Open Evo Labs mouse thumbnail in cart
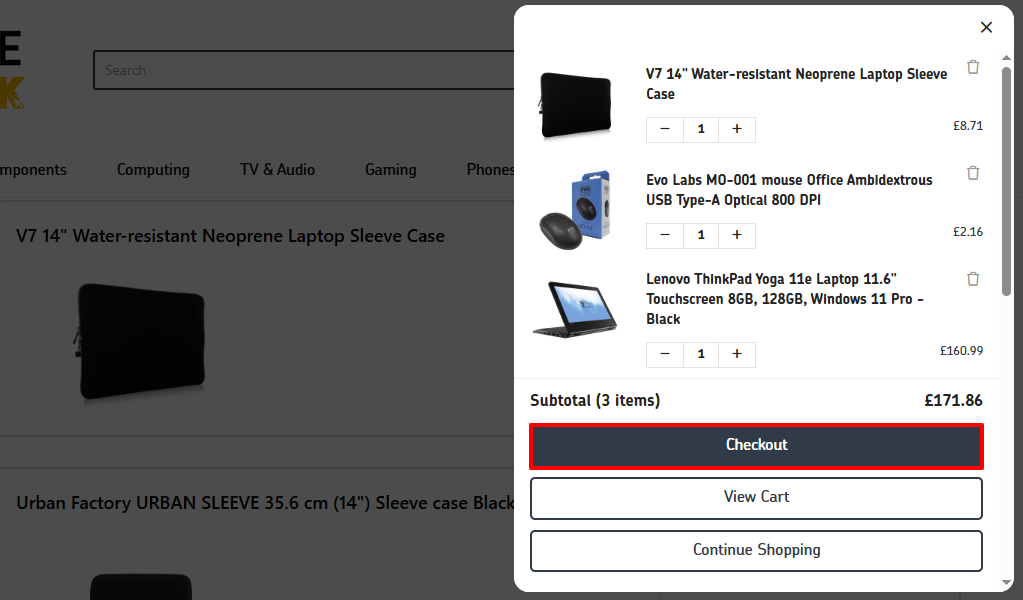Image resolution: width=1023 pixels, height=600 pixels. coord(575,210)
